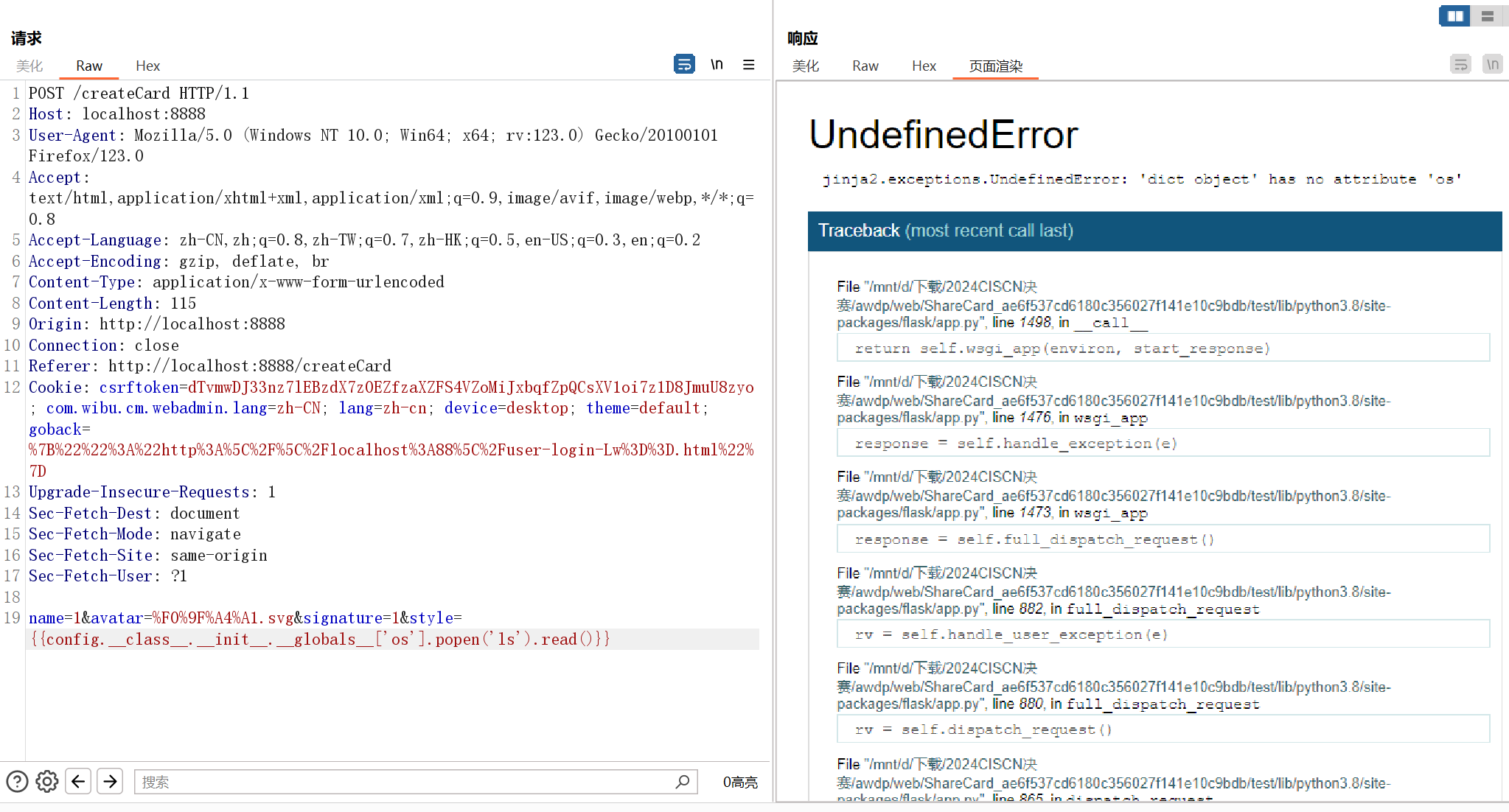Select the response Hex tab
This screenshot has width=1509, height=812.
[924, 66]
